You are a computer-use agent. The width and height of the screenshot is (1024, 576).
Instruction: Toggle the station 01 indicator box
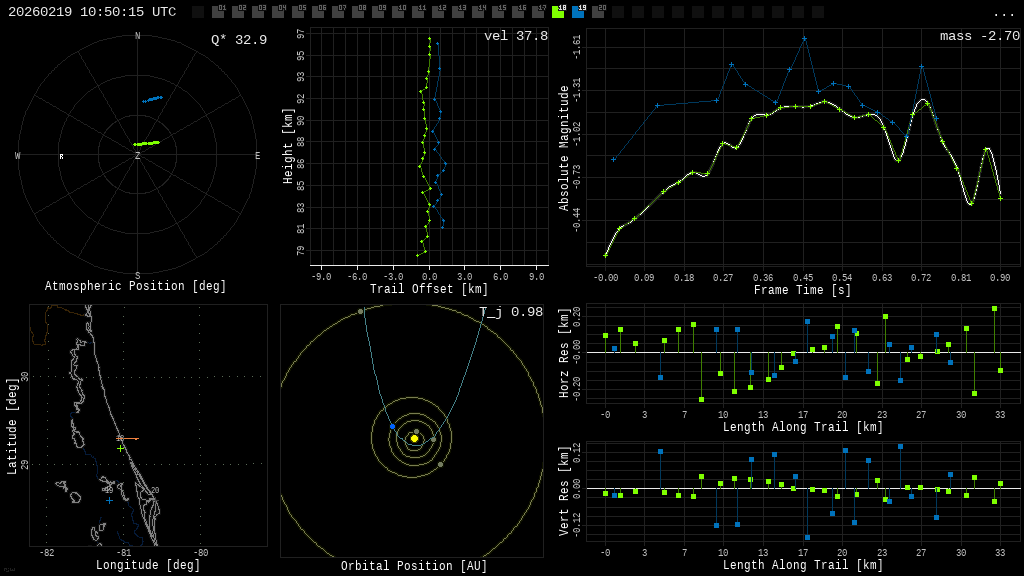tap(218, 12)
